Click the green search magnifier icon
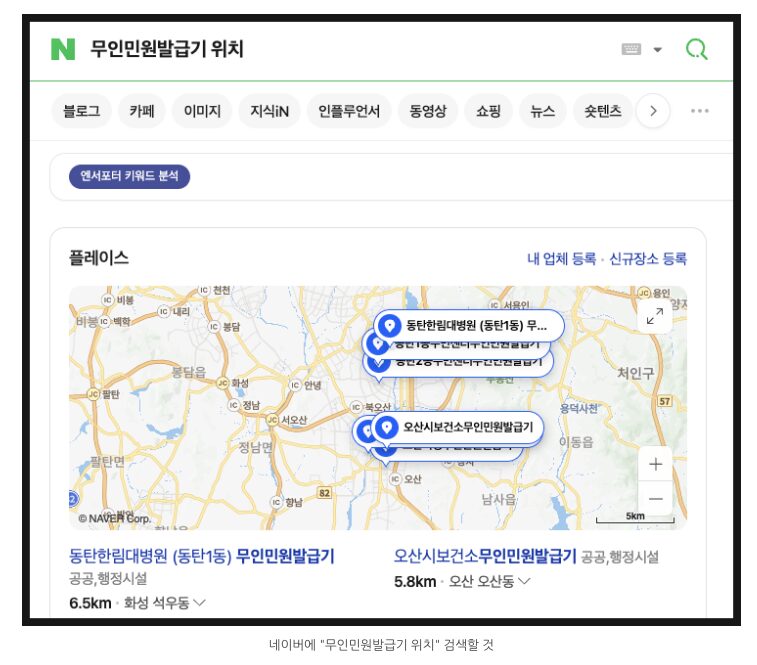The image size is (757, 665). tap(696, 49)
